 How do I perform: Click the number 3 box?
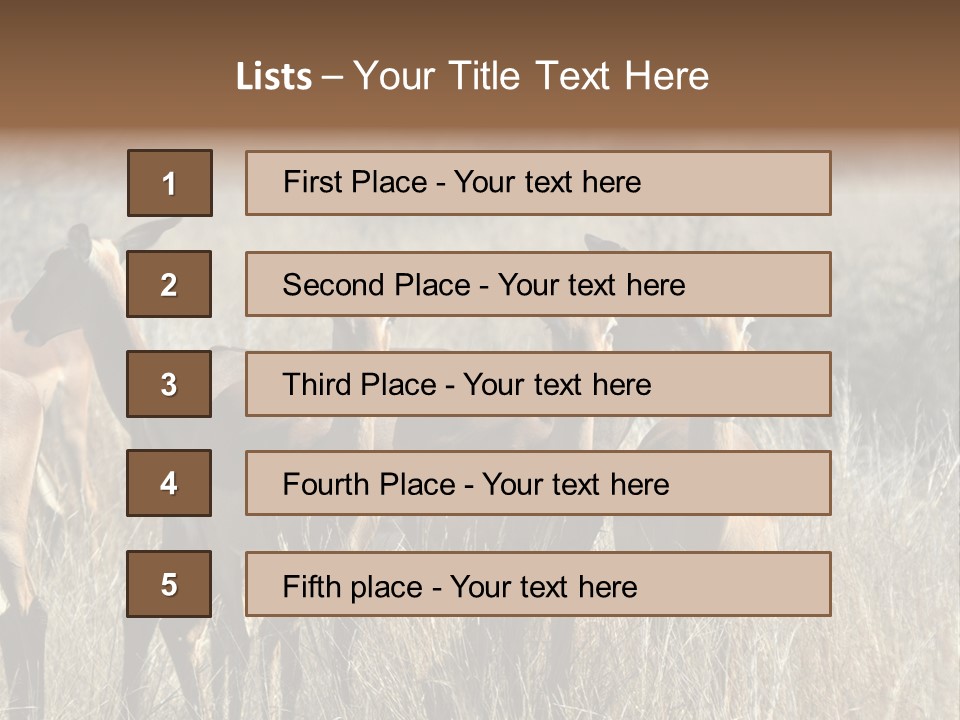point(169,384)
